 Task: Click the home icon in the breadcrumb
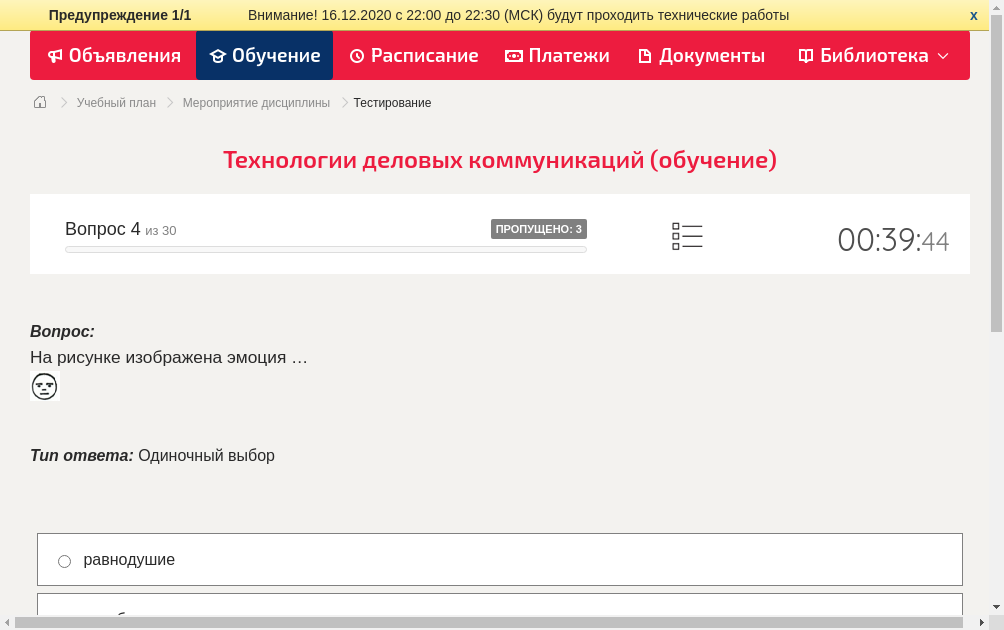(39, 102)
